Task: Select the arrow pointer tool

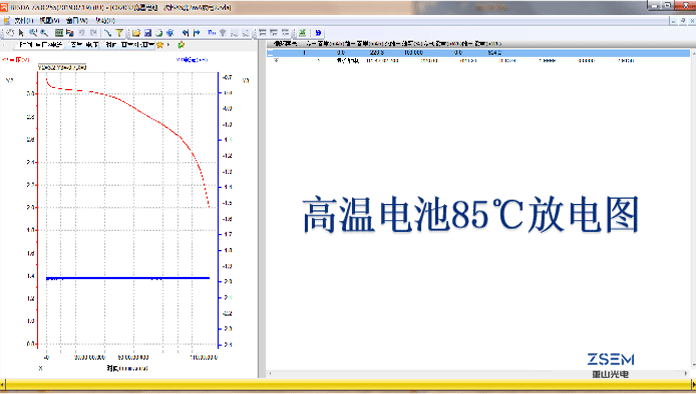Action: (21, 33)
